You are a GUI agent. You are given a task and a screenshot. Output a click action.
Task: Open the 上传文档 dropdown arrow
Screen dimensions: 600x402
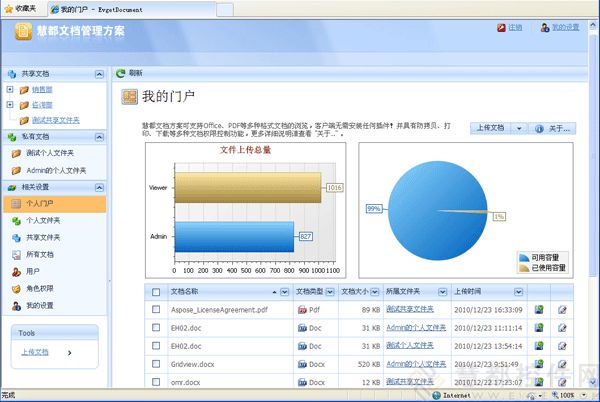click(x=519, y=128)
